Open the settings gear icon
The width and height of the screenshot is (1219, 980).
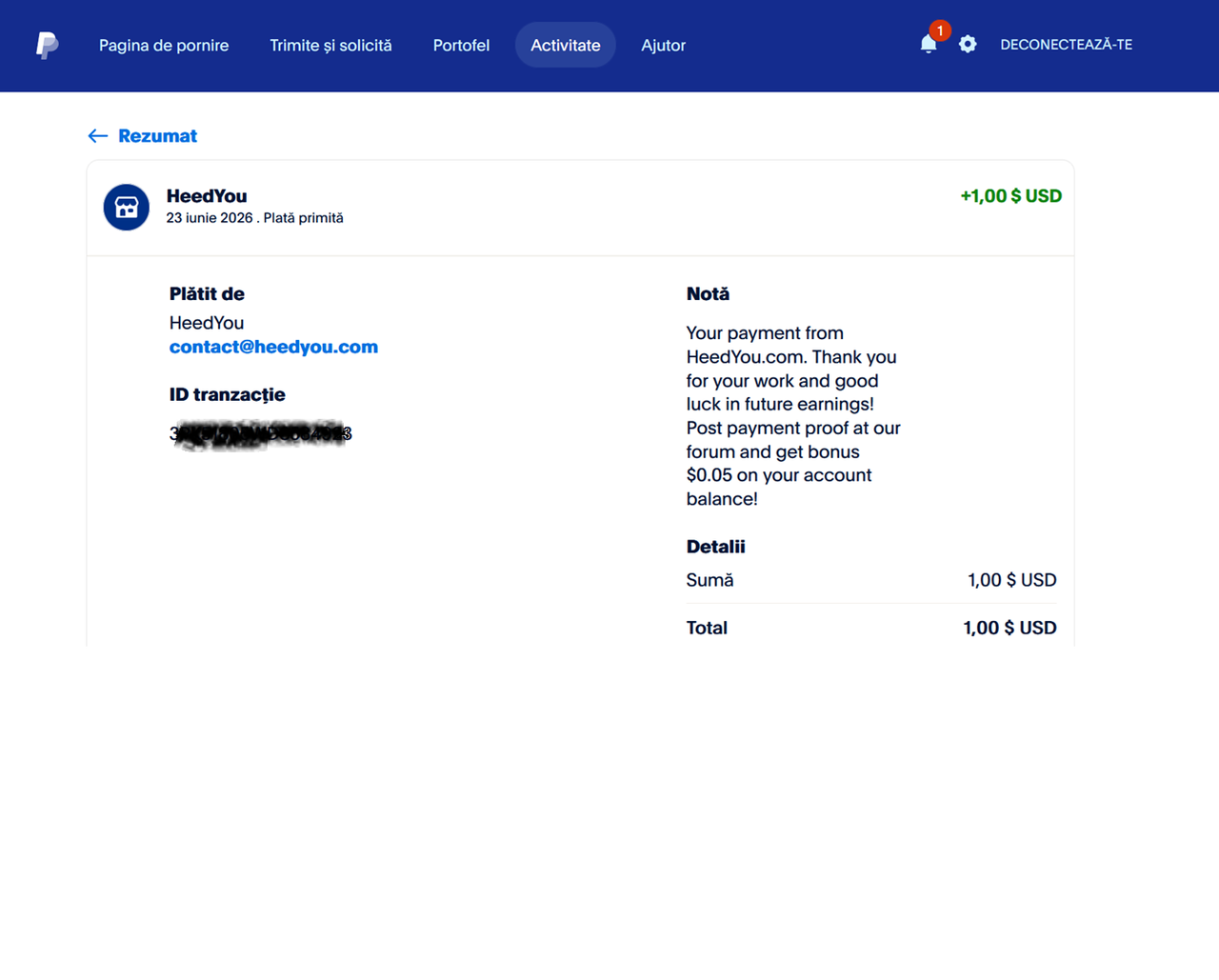tap(968, 44)
